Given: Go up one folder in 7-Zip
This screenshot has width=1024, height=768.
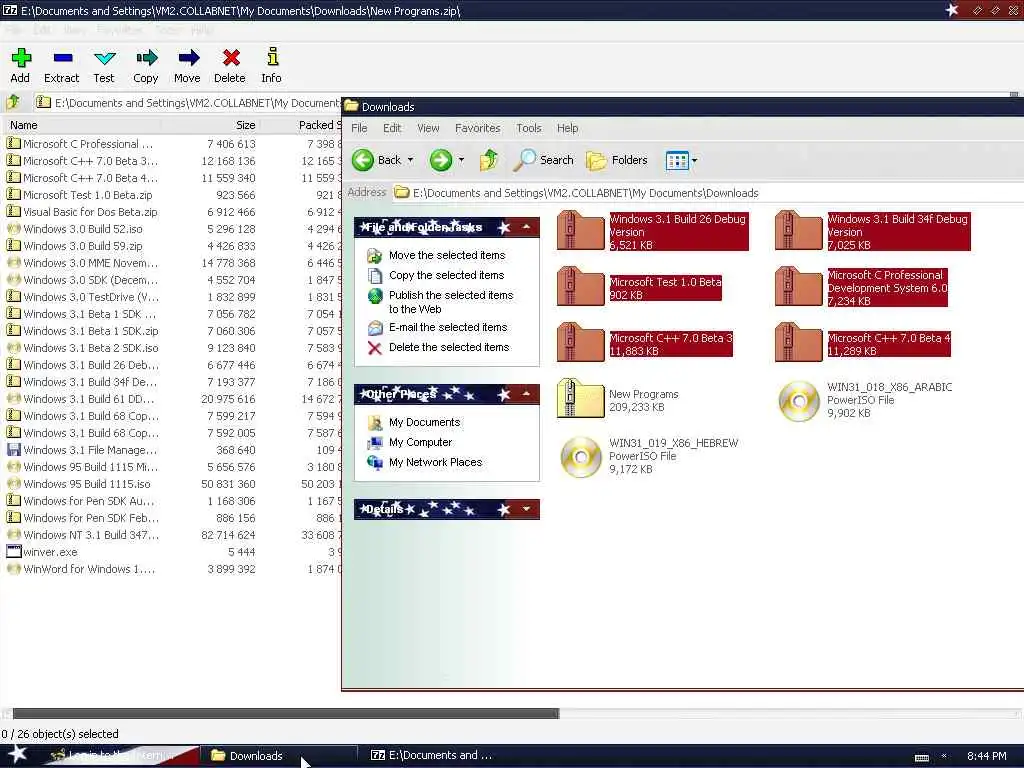Looking at the screenshot, I should pyautogui.click(x=13, y=103).
